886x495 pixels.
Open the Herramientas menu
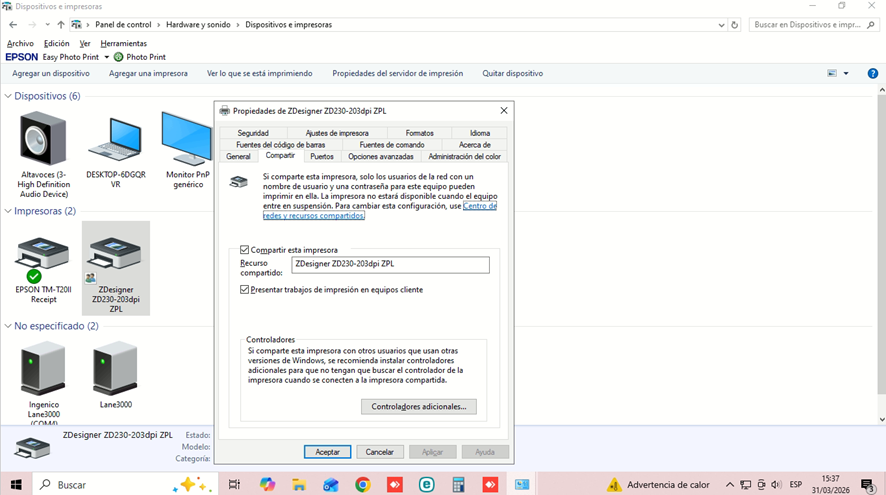123,44
